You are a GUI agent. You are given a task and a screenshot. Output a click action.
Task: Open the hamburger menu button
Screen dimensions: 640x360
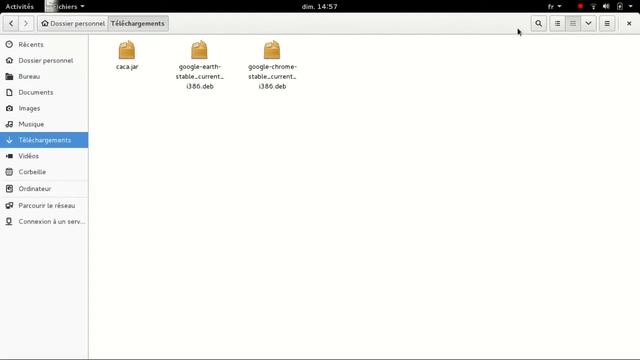(607, 24)
